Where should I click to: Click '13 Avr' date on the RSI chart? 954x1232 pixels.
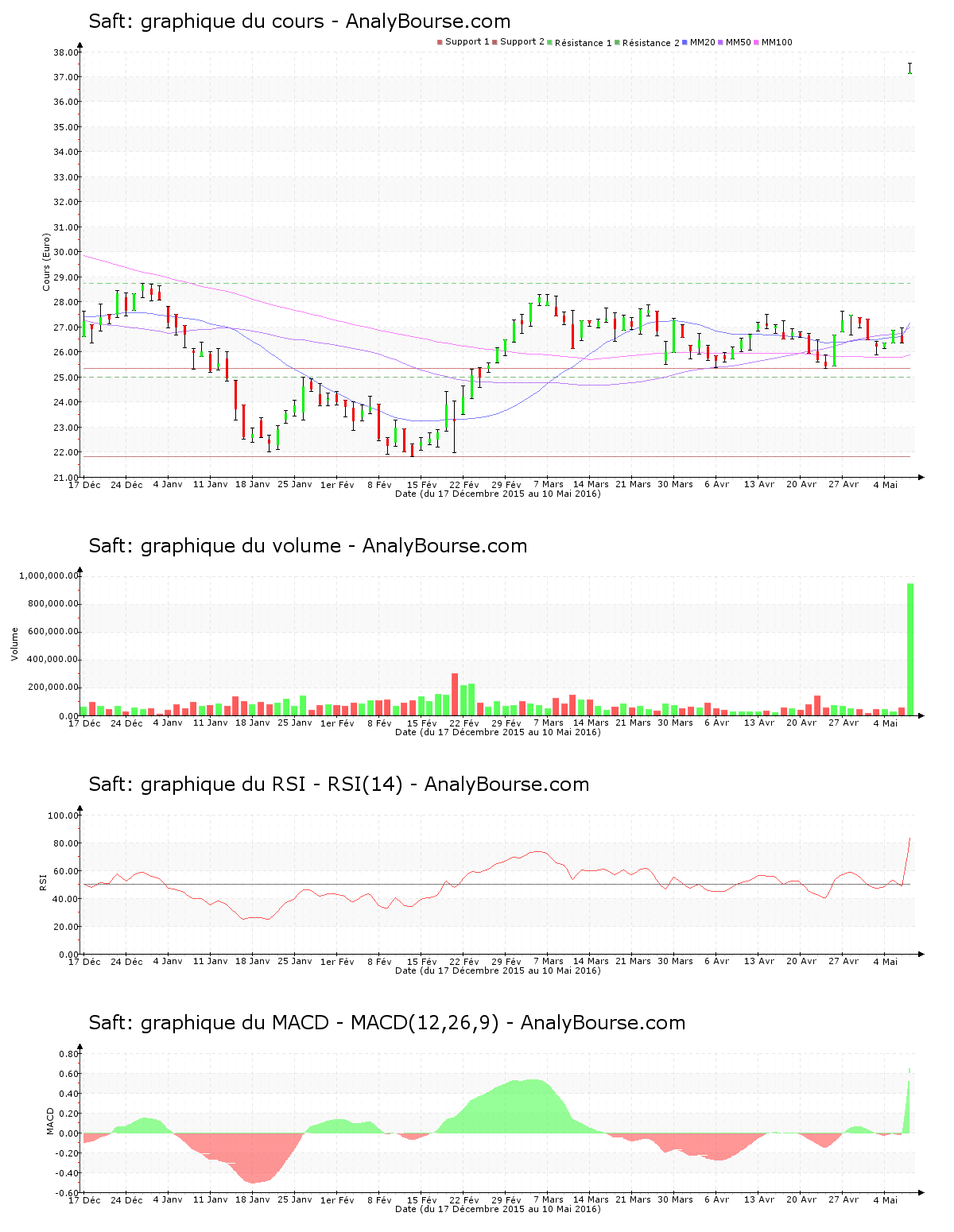(x=759, y=961)
